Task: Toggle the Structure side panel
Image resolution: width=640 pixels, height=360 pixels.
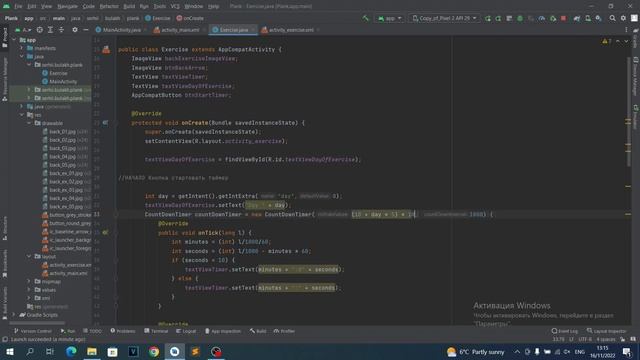Action: 4,229
